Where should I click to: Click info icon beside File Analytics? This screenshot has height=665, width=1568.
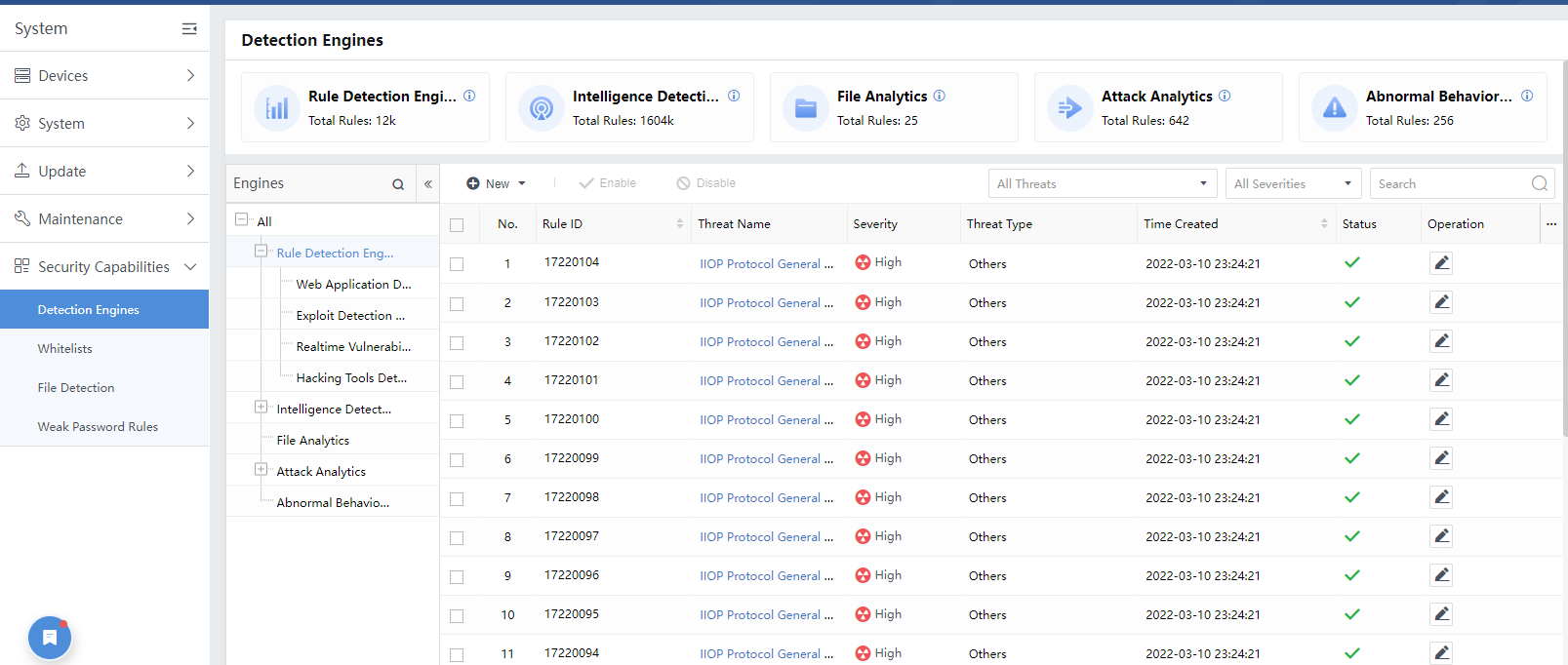939,96
